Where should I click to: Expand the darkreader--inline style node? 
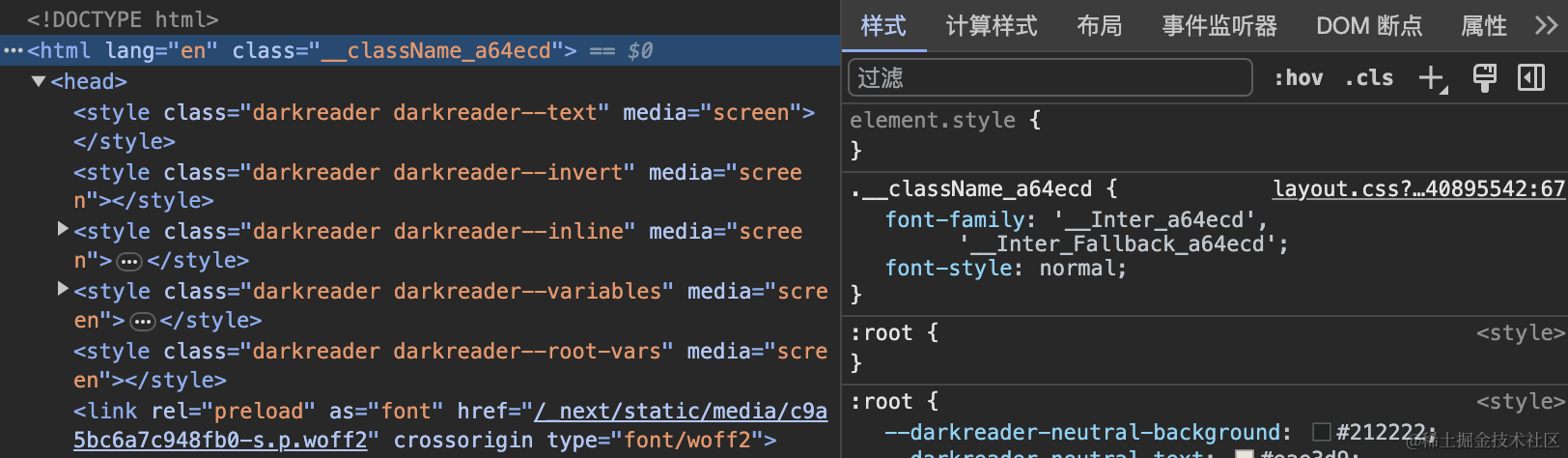coord(63,230)
